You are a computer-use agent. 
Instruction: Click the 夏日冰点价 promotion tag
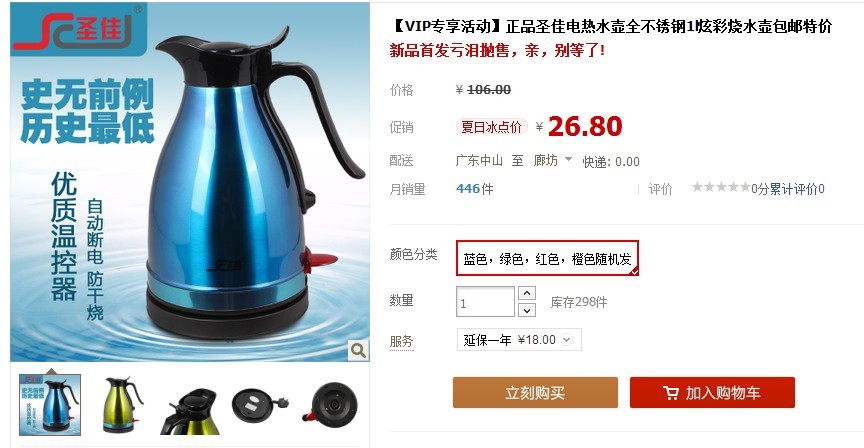pos(491,127)
